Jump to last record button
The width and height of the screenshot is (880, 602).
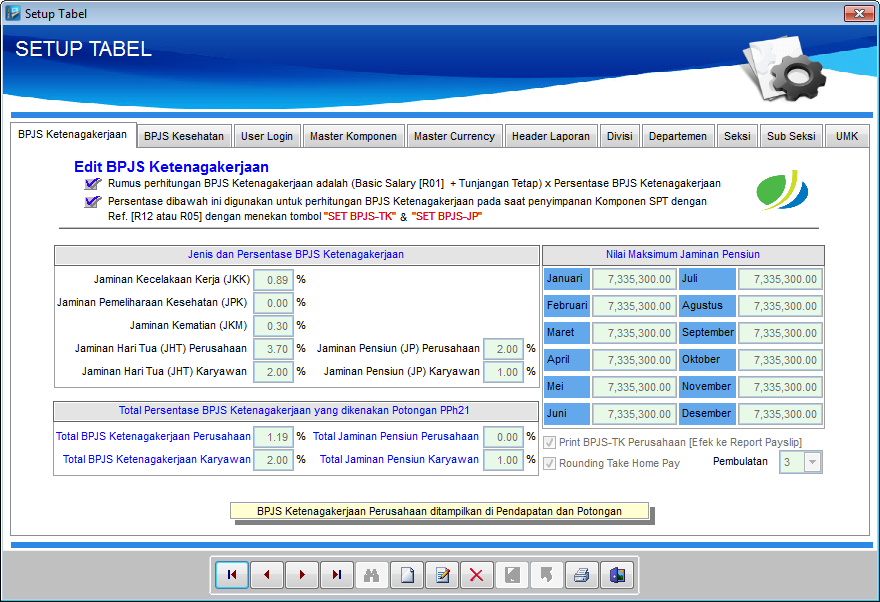click(x=337, y=575)
